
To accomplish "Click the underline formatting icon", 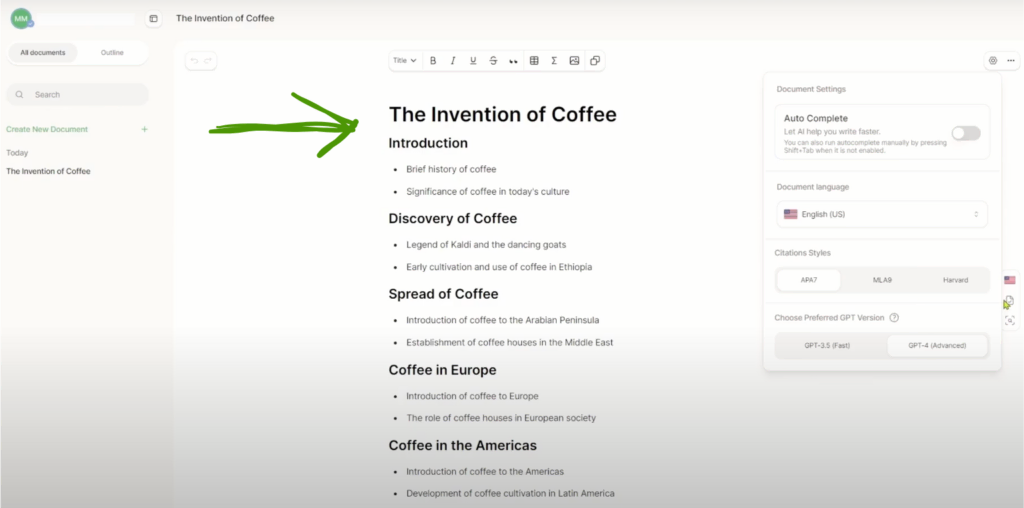I will pyautogui.click(x=473, y=61).
